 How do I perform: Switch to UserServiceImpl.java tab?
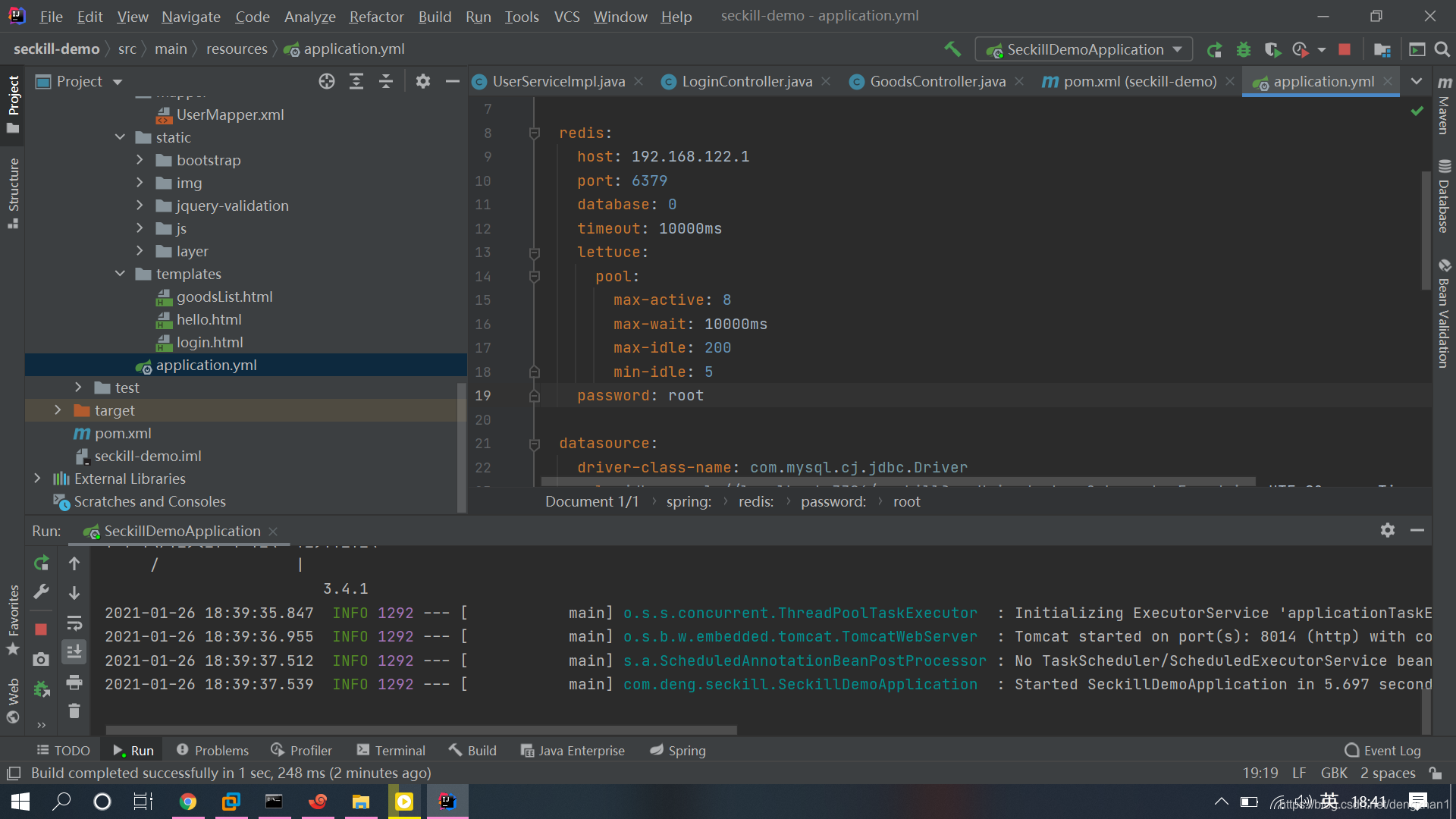coord(558,81)
